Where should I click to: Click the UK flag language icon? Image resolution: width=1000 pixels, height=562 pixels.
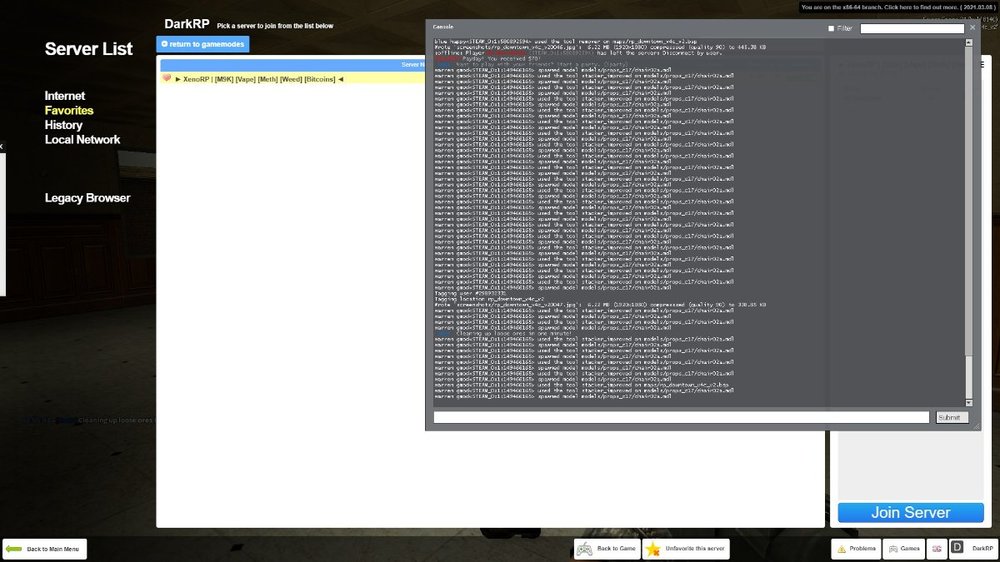click(937, 549)
